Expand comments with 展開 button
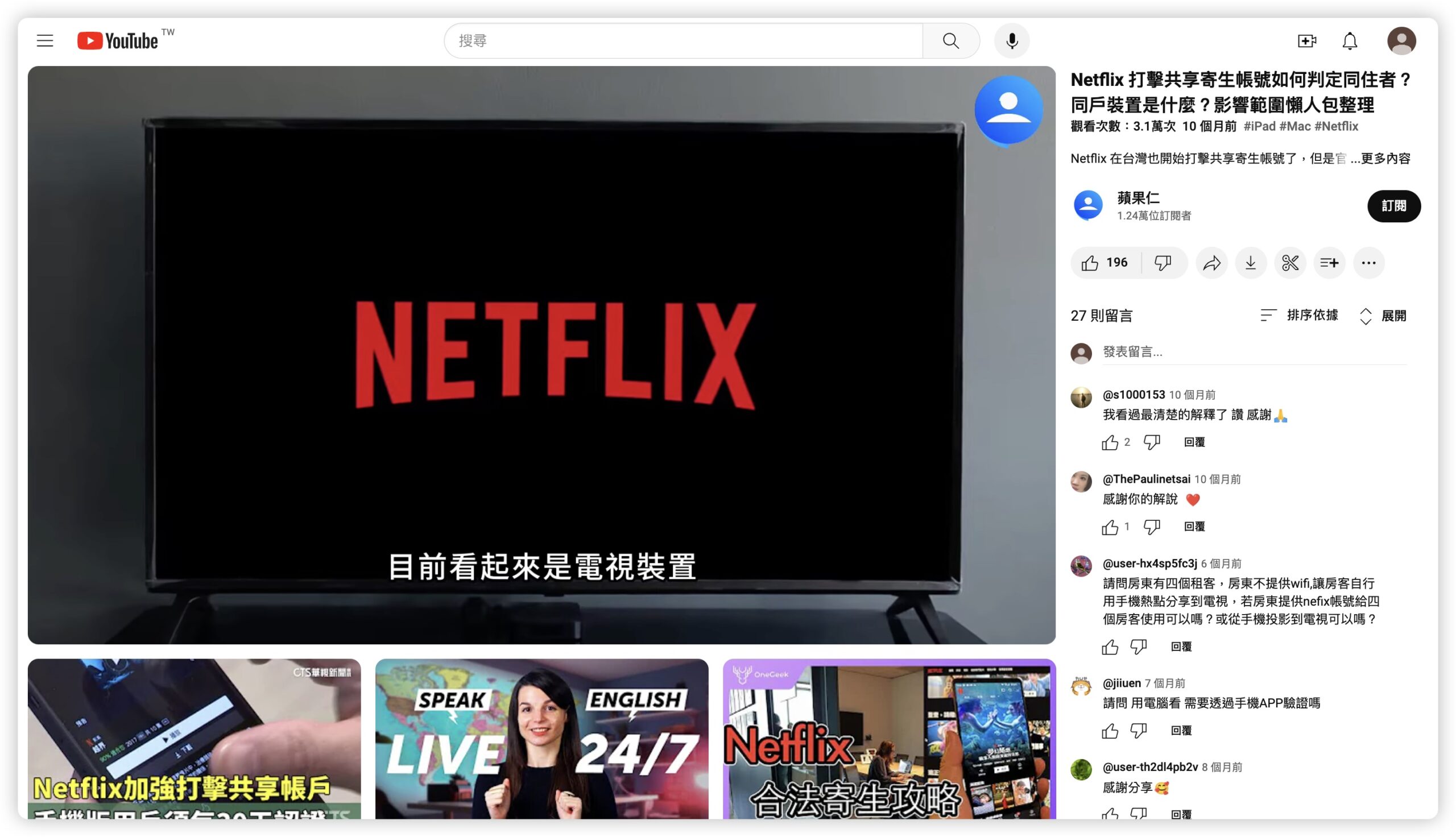The width and height of the screenshot is (1456, 837). pyautogui.click(x=1383, y=316)
